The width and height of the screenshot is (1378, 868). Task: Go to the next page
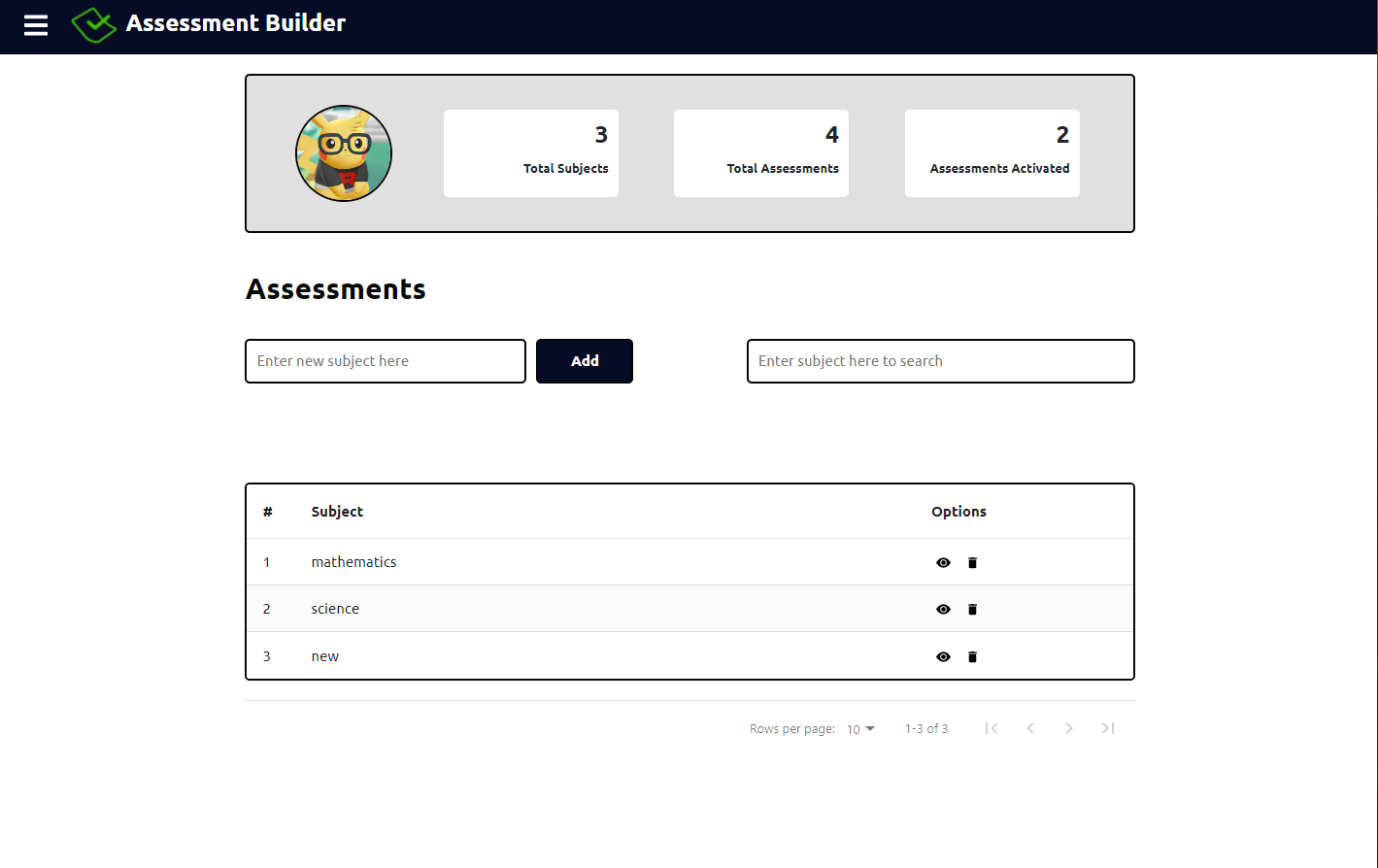[x=1069, y=728]
